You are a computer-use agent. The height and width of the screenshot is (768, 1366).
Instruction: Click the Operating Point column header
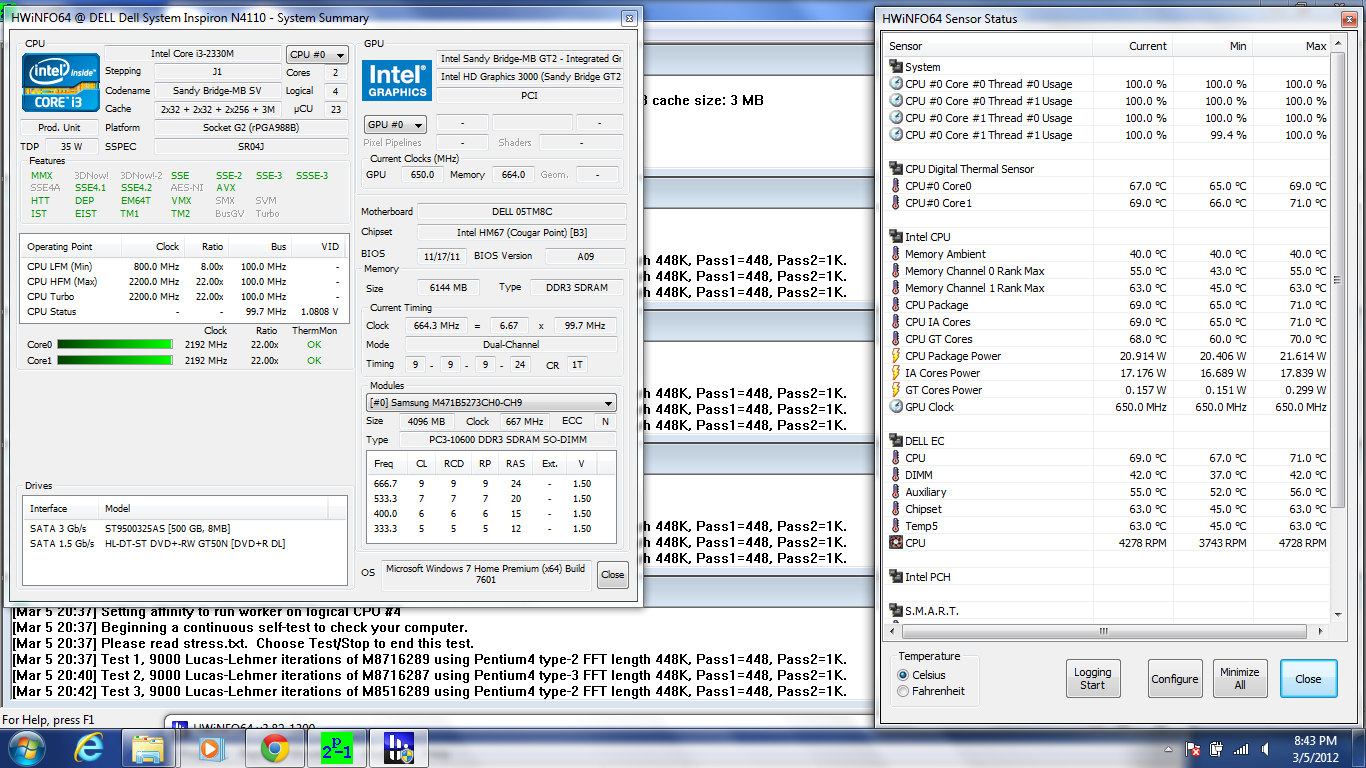pos(71,246)
